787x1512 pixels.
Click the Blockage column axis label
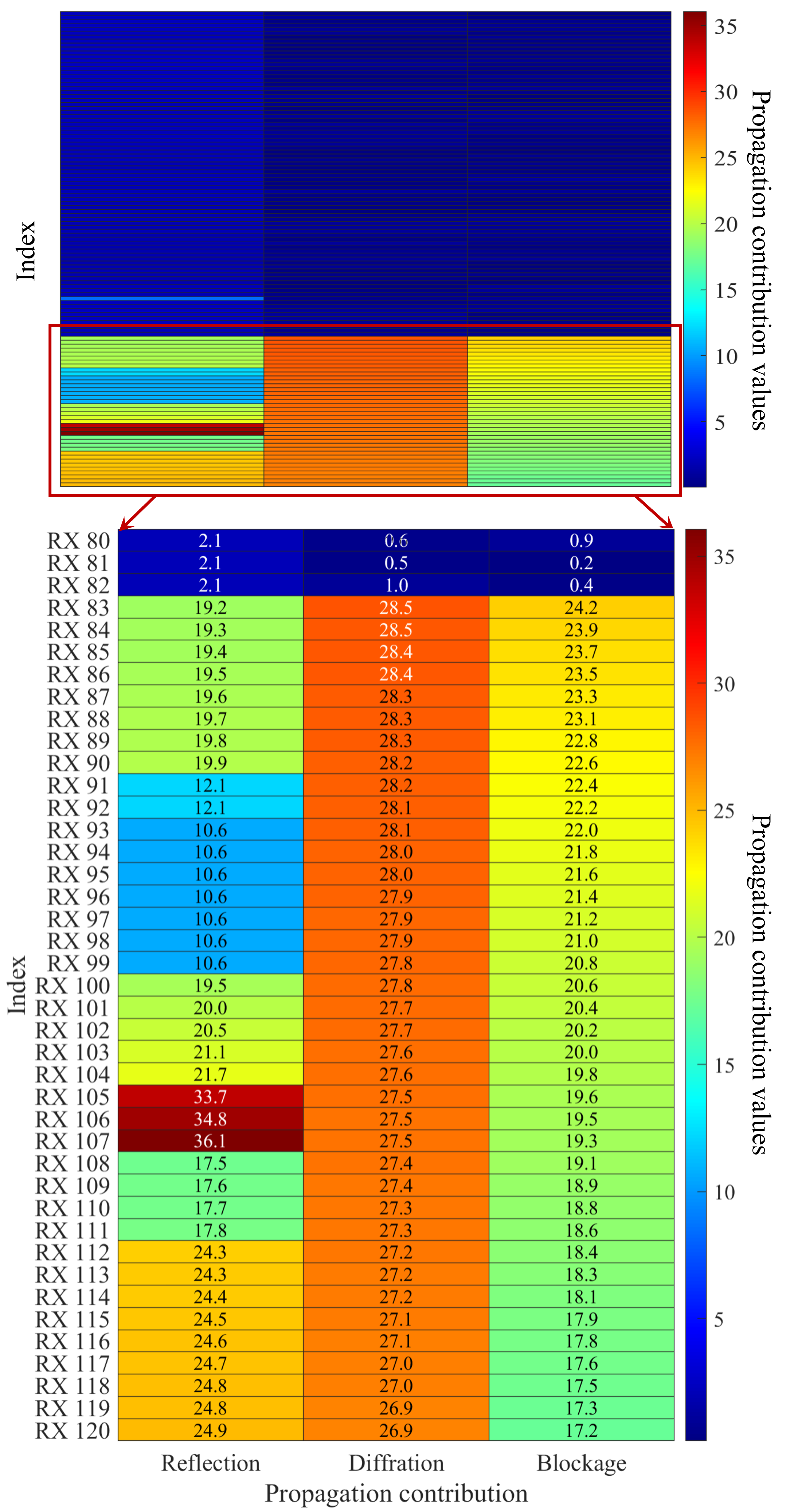click(x=581, y=1463)
